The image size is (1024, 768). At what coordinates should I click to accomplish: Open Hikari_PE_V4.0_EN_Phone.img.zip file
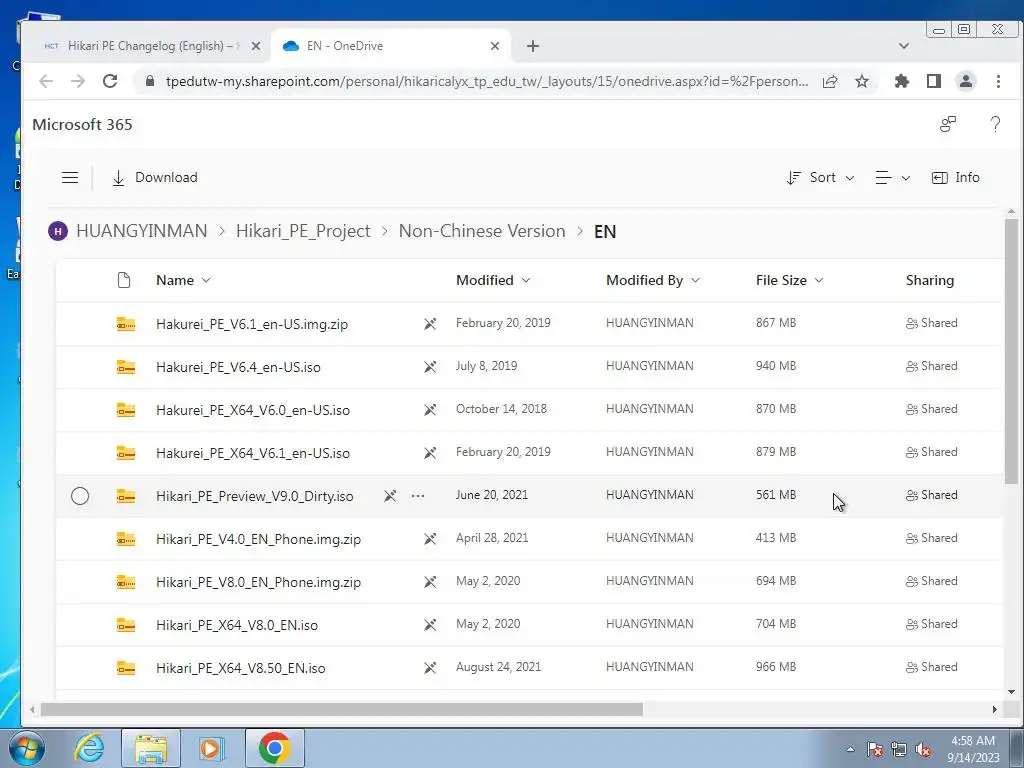259,539
